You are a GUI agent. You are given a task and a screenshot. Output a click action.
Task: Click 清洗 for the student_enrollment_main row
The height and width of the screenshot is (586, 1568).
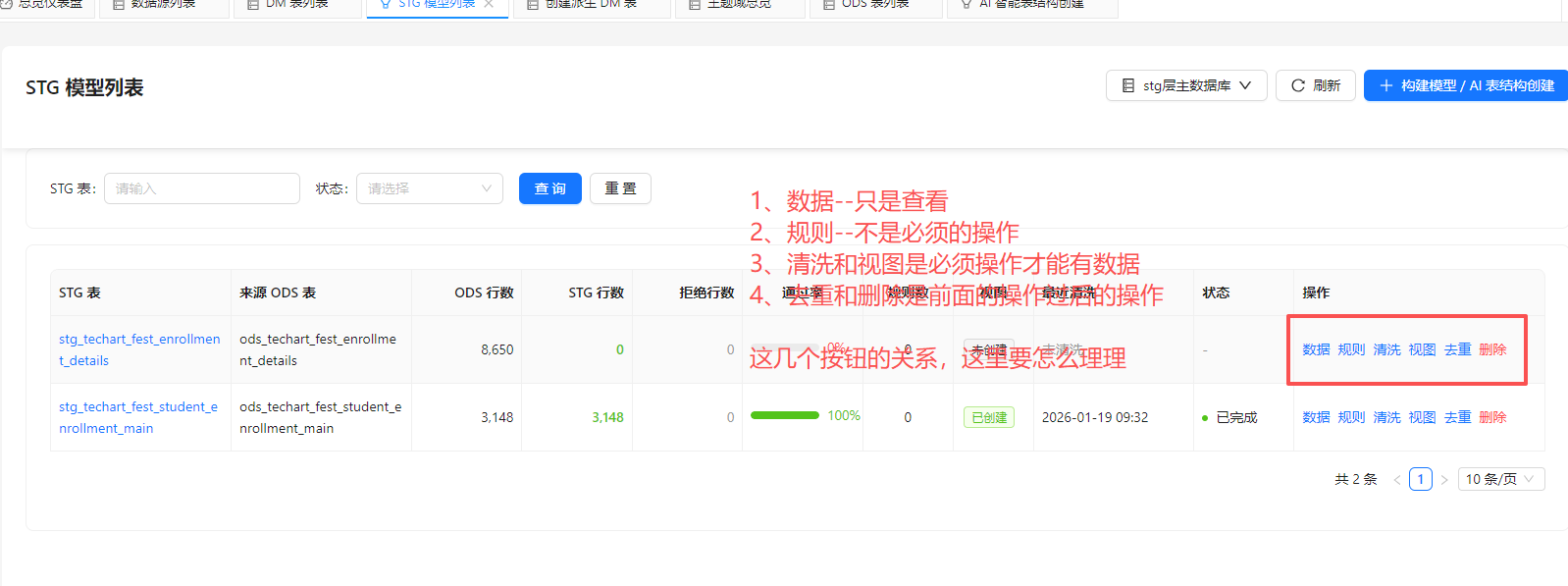click(x=1386, y=417)
